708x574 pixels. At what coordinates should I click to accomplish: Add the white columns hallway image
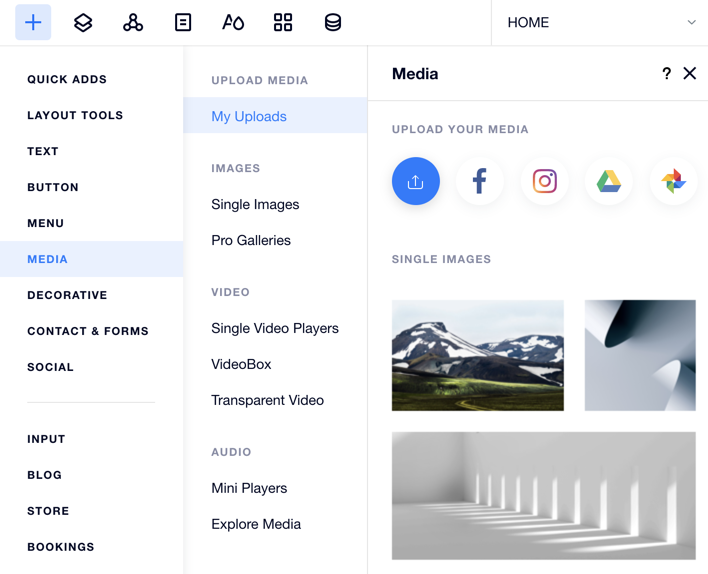click(544, 496)
